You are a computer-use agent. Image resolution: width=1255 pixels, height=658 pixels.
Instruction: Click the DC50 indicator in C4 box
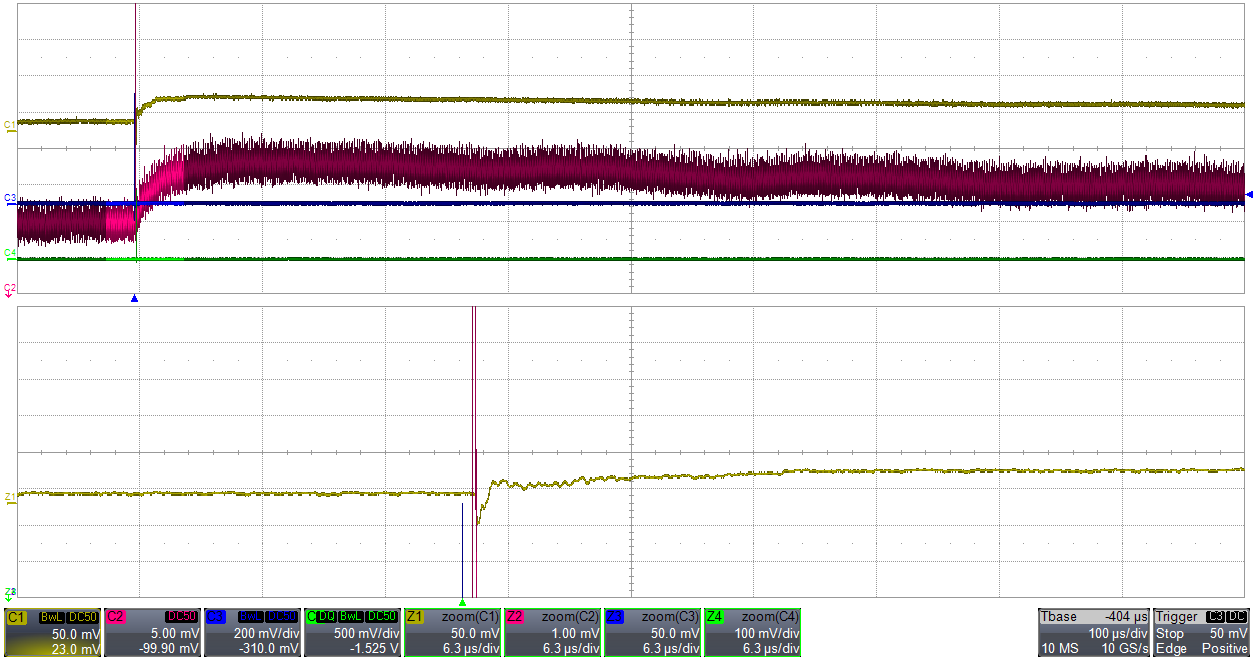tap(382, 617)
